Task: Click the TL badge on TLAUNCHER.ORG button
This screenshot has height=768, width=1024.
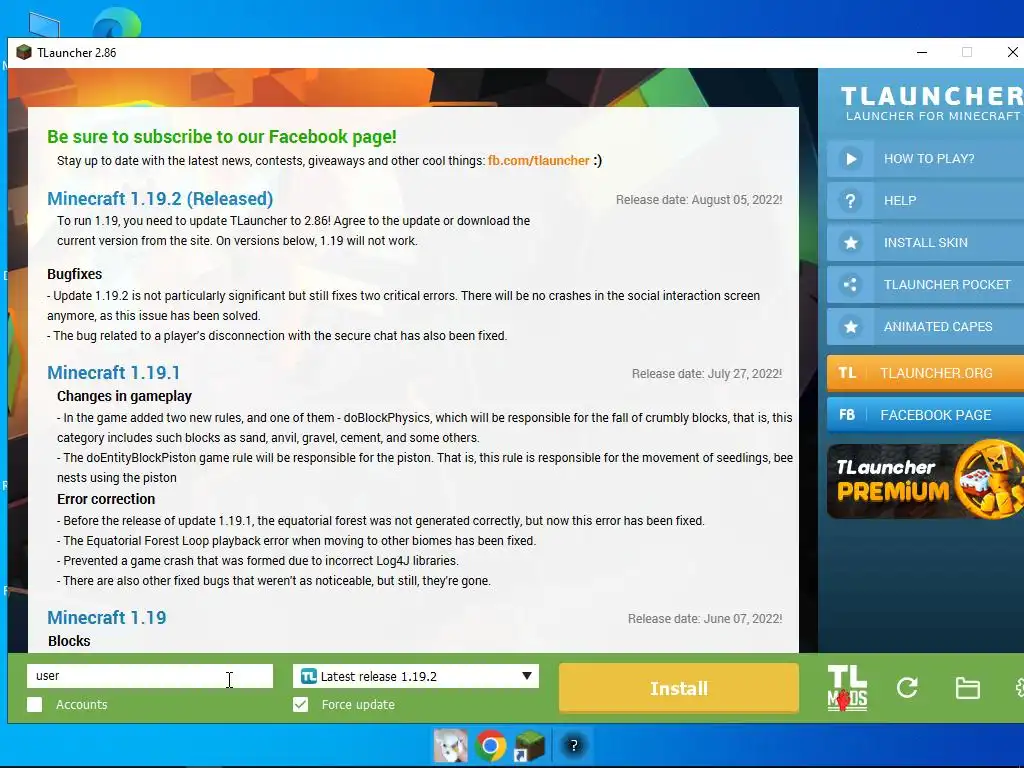Action: coord(847,373)
